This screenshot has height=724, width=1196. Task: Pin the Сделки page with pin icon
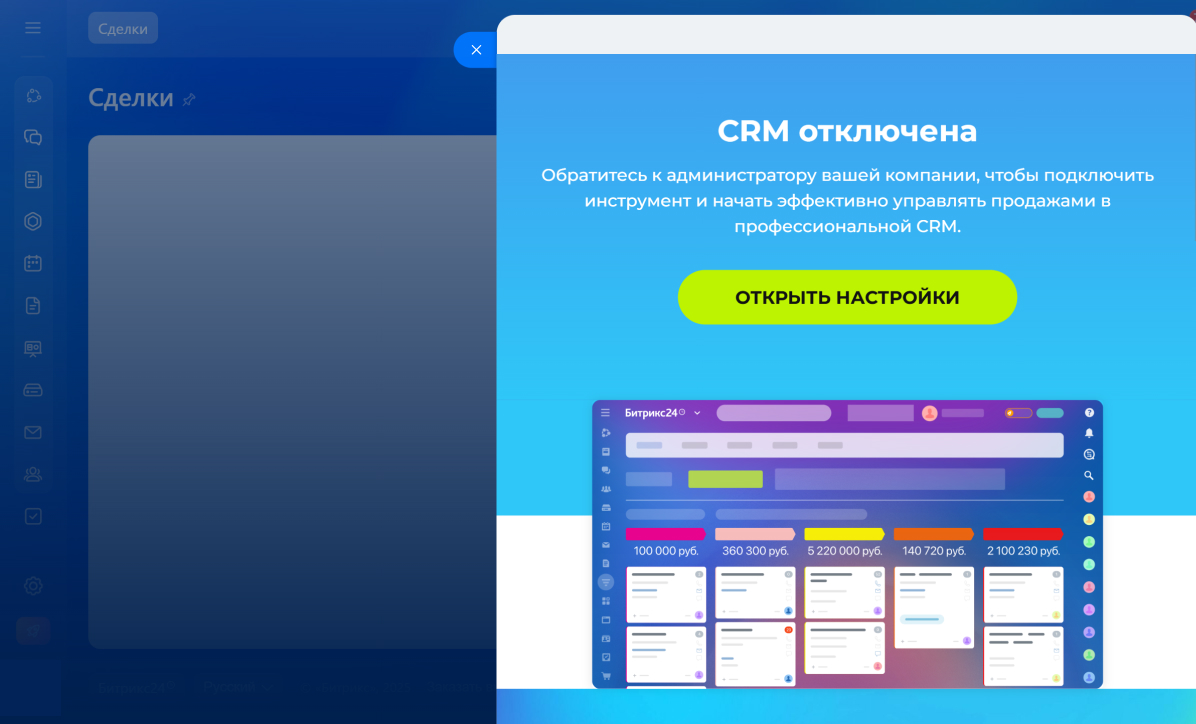pos(189,99)
